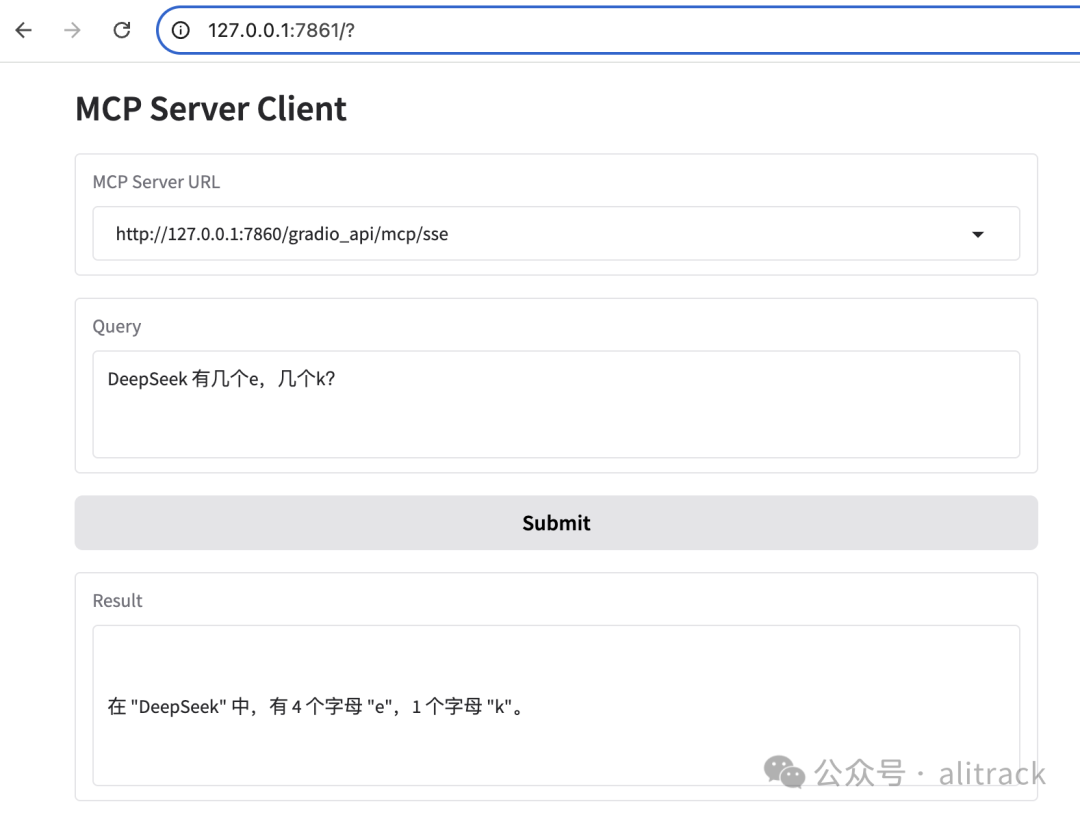1080x817 pixels.
Task: Focus the address bar showing 127.0.0.1:7861
Action: point(620,30)
